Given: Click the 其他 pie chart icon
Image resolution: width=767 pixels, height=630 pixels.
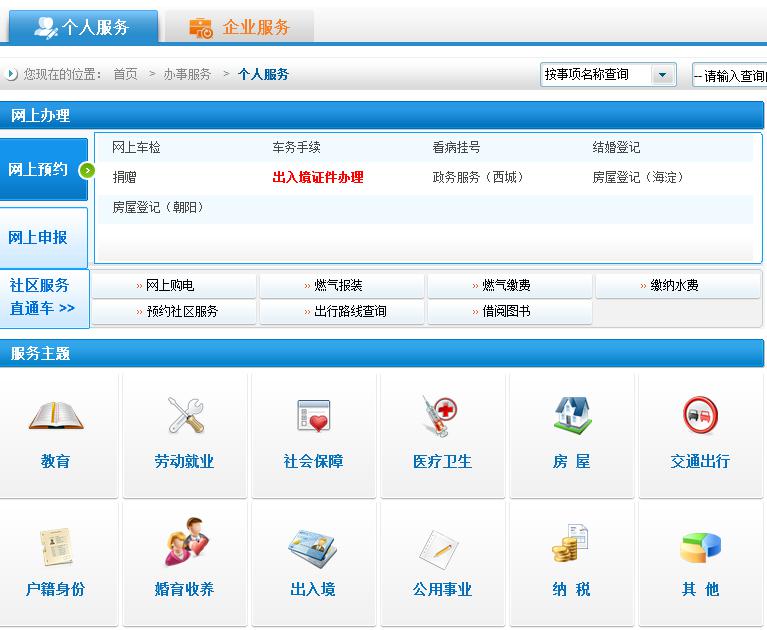Looking at the screenshot, I should (700, 548).
